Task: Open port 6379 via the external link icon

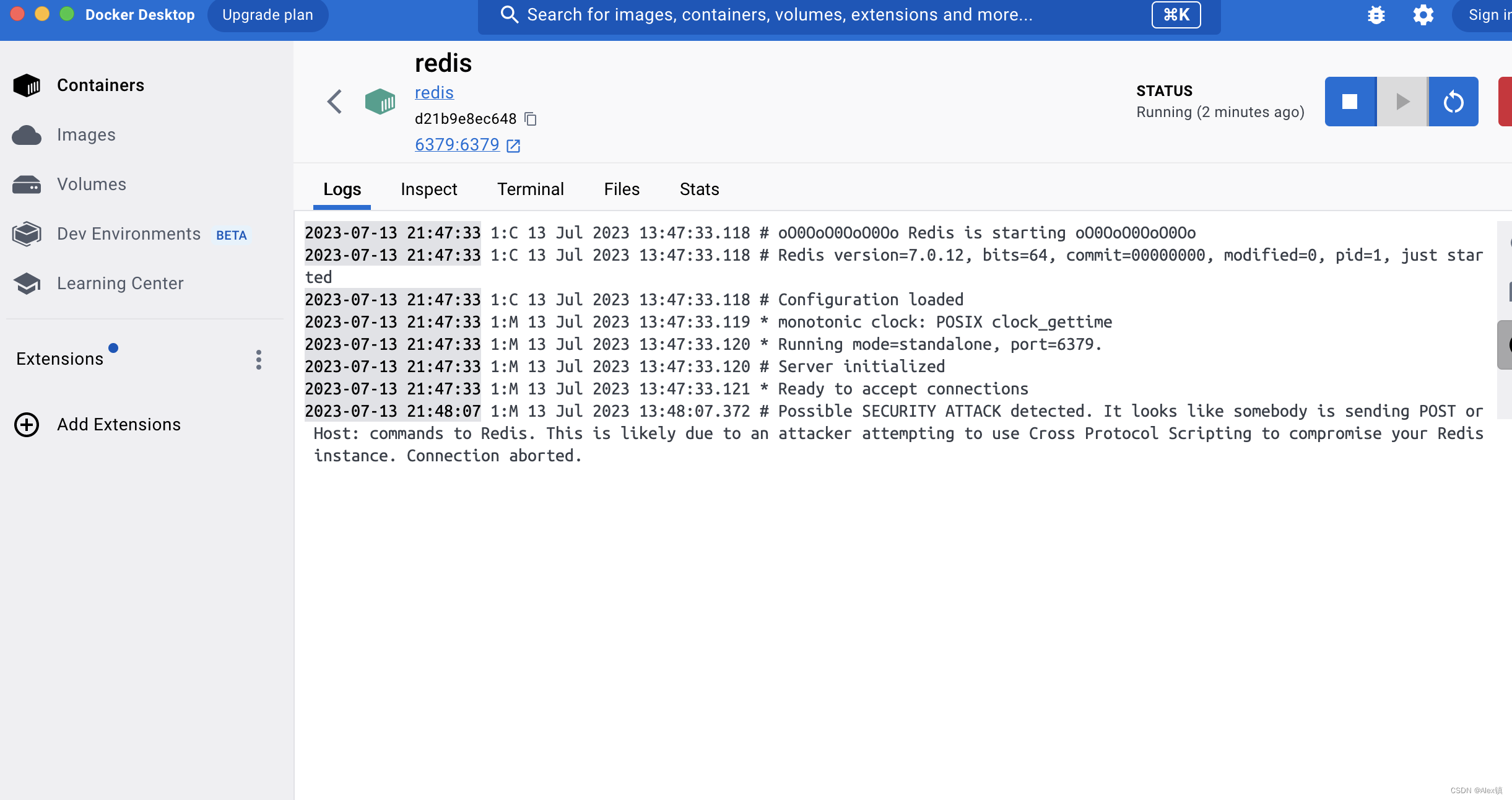Action: tap(513, 145)
